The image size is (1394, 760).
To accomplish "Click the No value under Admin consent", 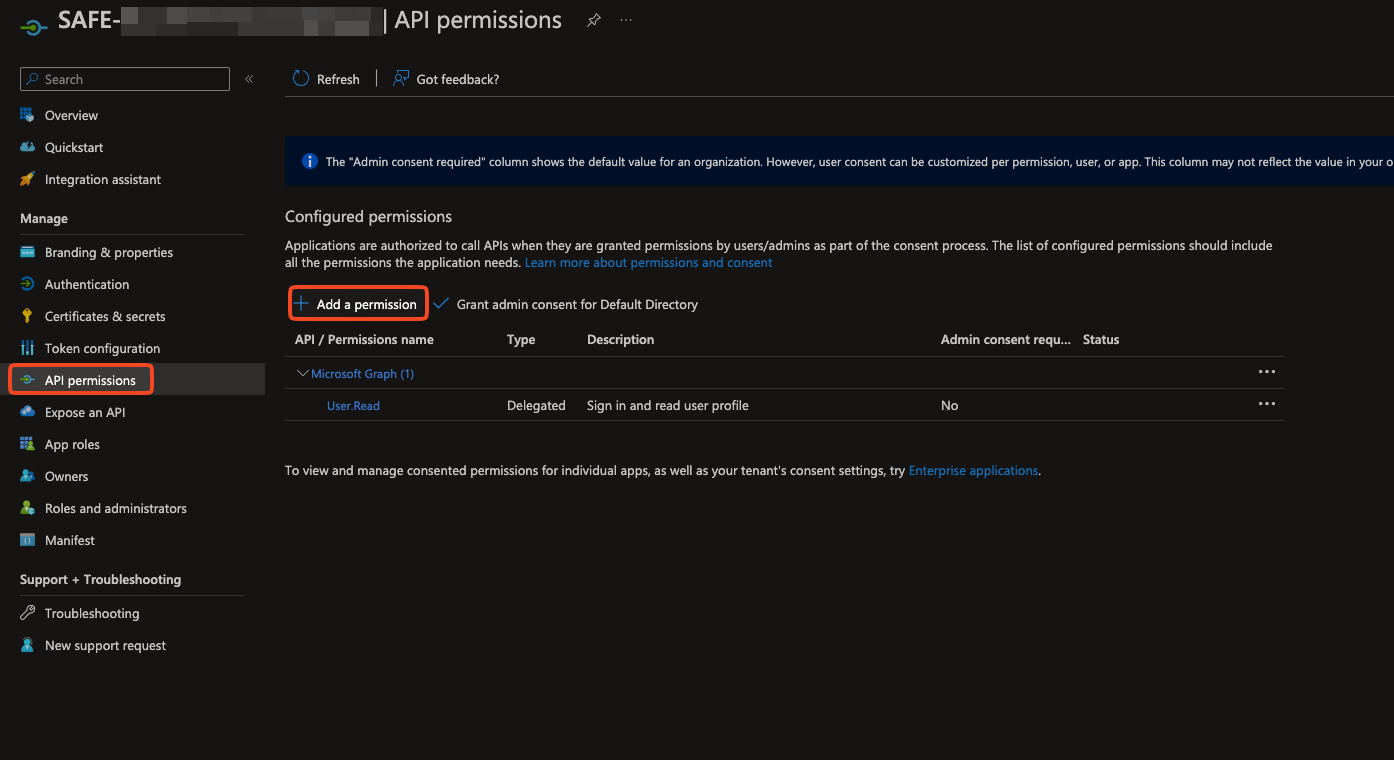I will coord(949,405).
